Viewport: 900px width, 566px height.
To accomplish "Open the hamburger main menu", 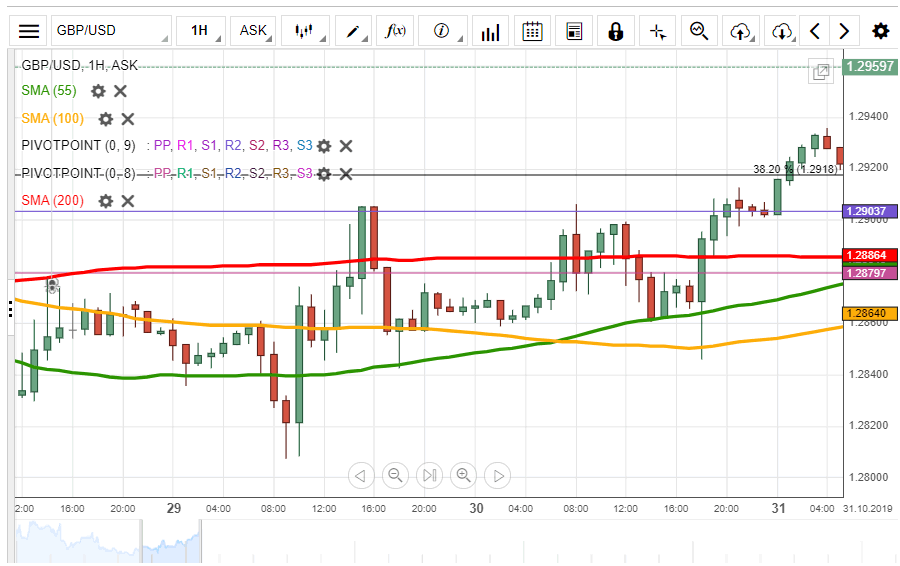I will click(x=31, y=31).
